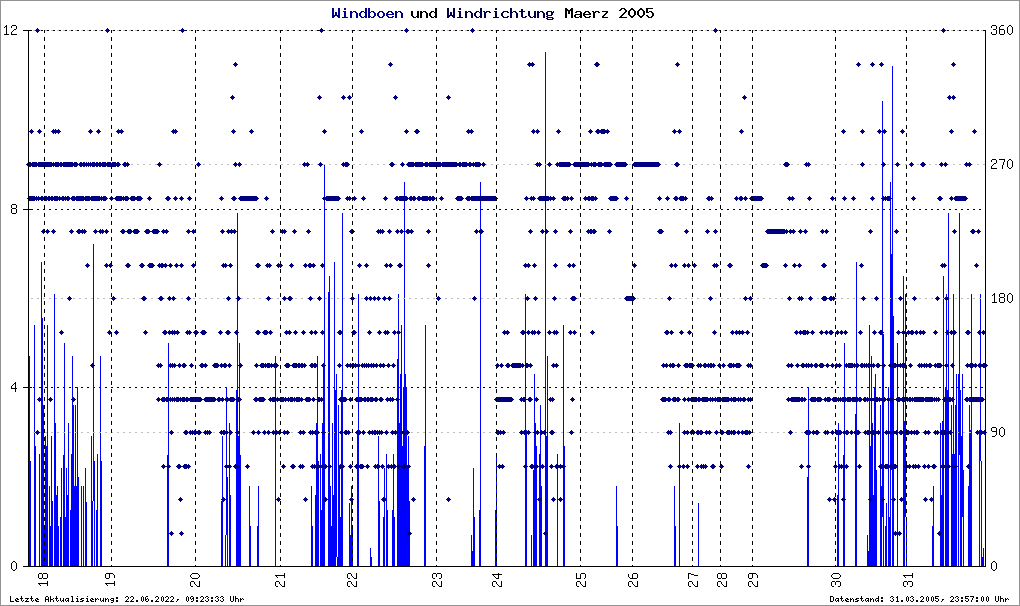Click the left axis value 12
Viewport: 1020px width, 606px height.
(x=10, y=30)
